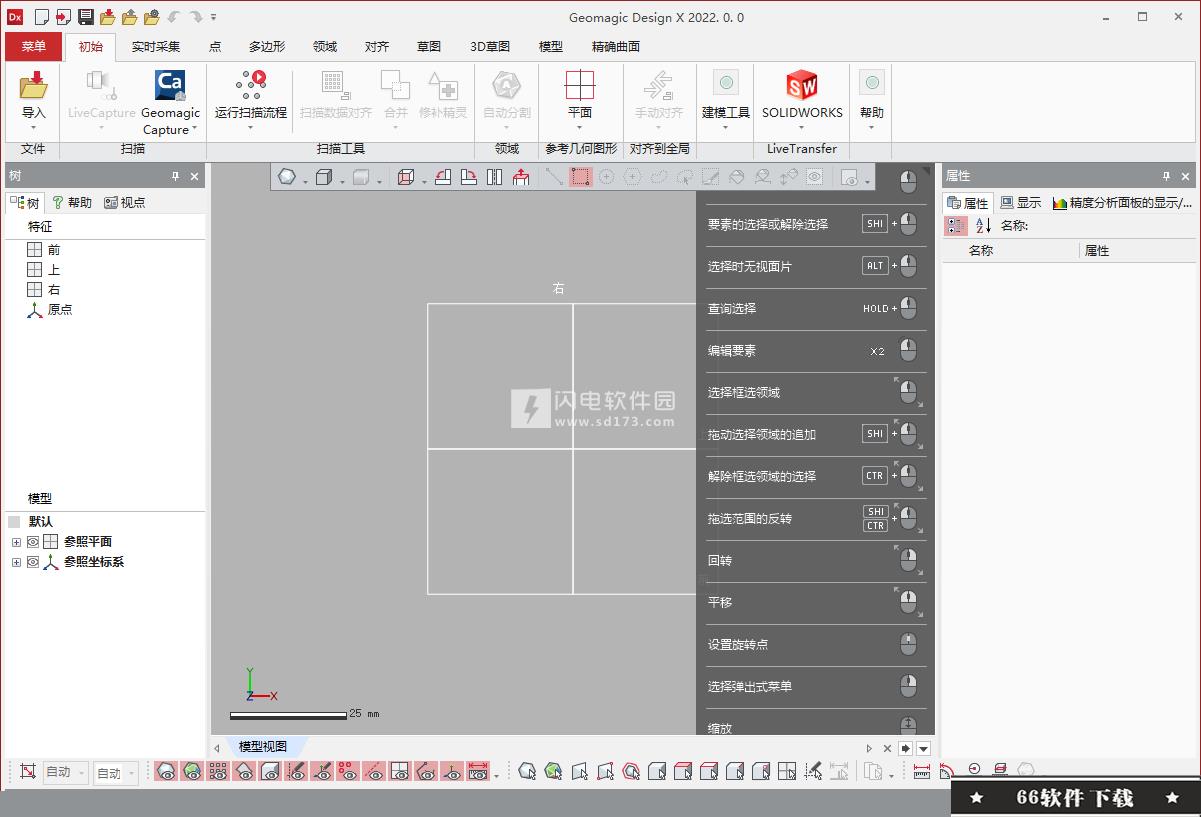Pin the 属性 panel with pushpin icon
Viewport: 1201px width, 817px height.
click(1166, 176)
